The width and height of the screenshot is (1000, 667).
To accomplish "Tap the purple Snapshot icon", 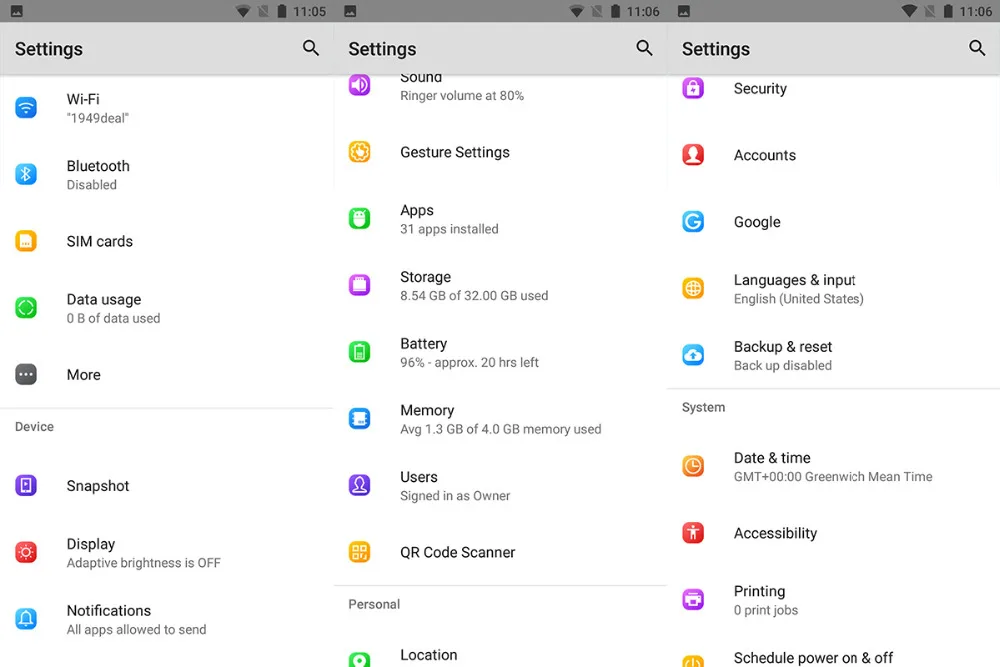I will click(26, 486).
